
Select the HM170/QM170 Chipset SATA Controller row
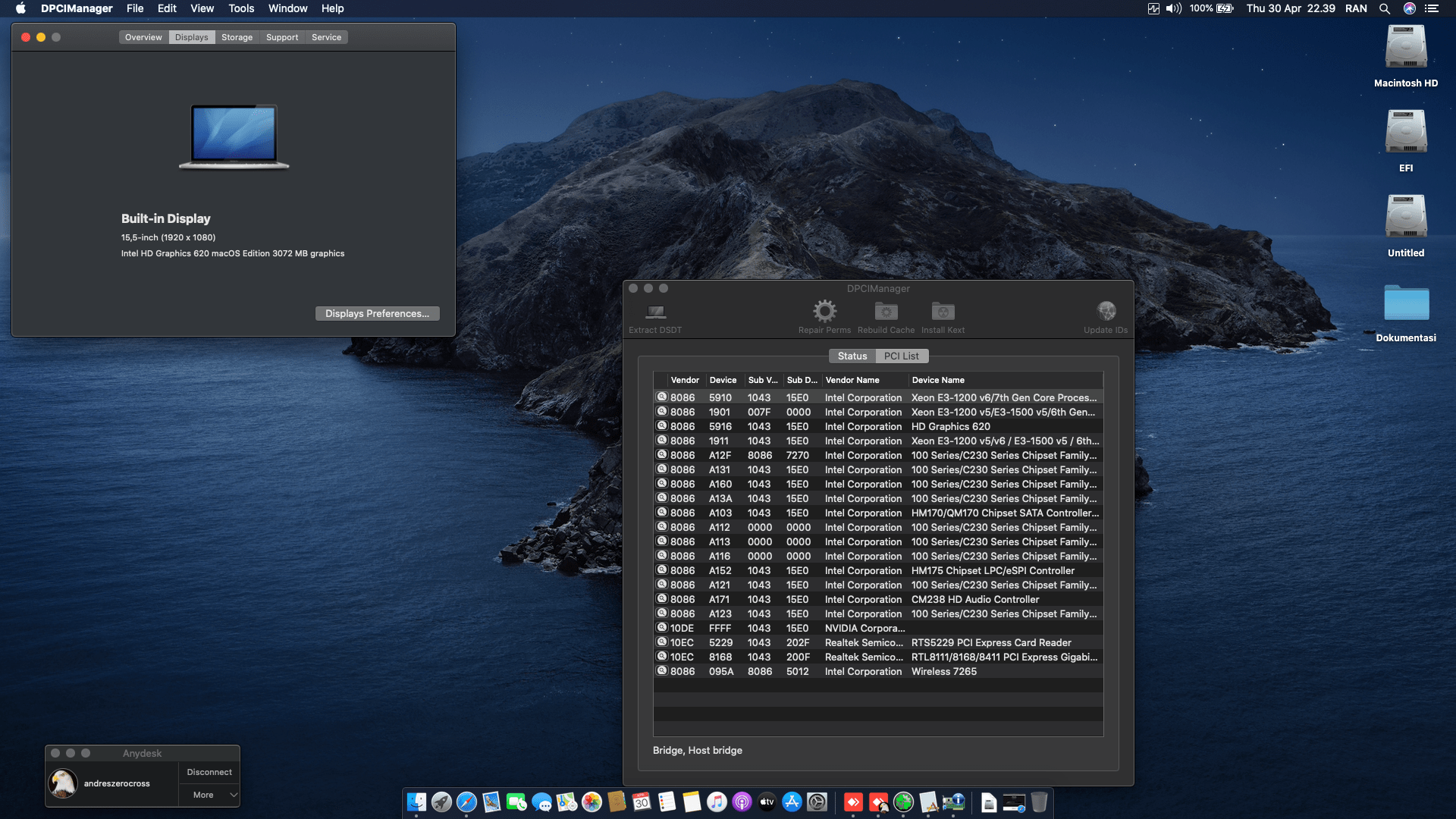coord(878,513)
